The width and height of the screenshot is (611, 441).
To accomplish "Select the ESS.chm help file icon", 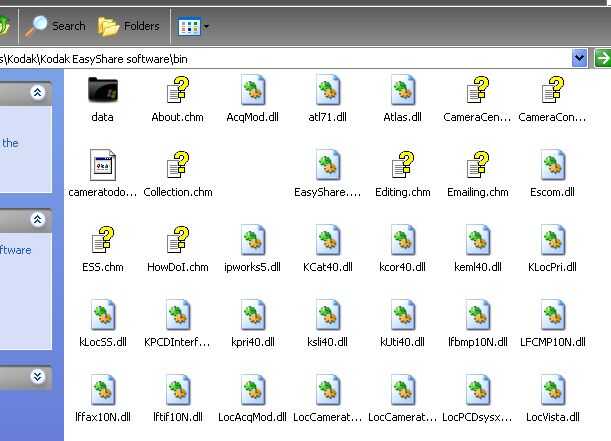I will (102, 240).
